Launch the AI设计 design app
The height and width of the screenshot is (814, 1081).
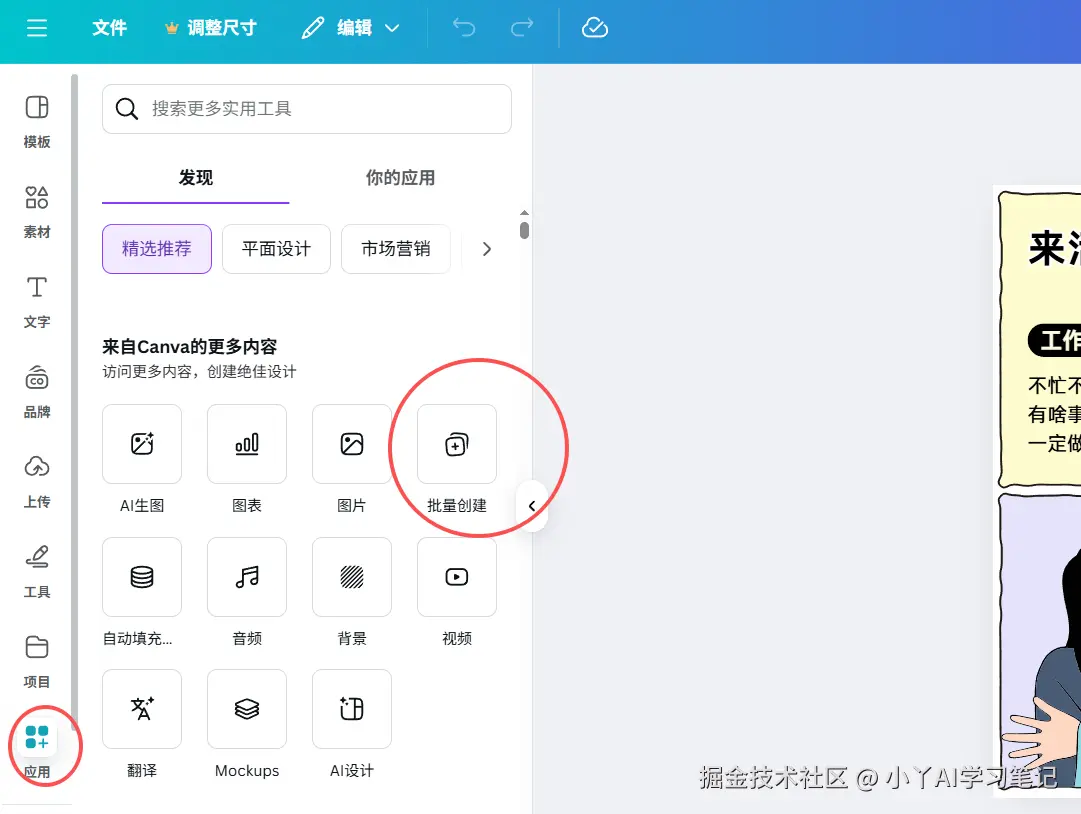[351, 710]
